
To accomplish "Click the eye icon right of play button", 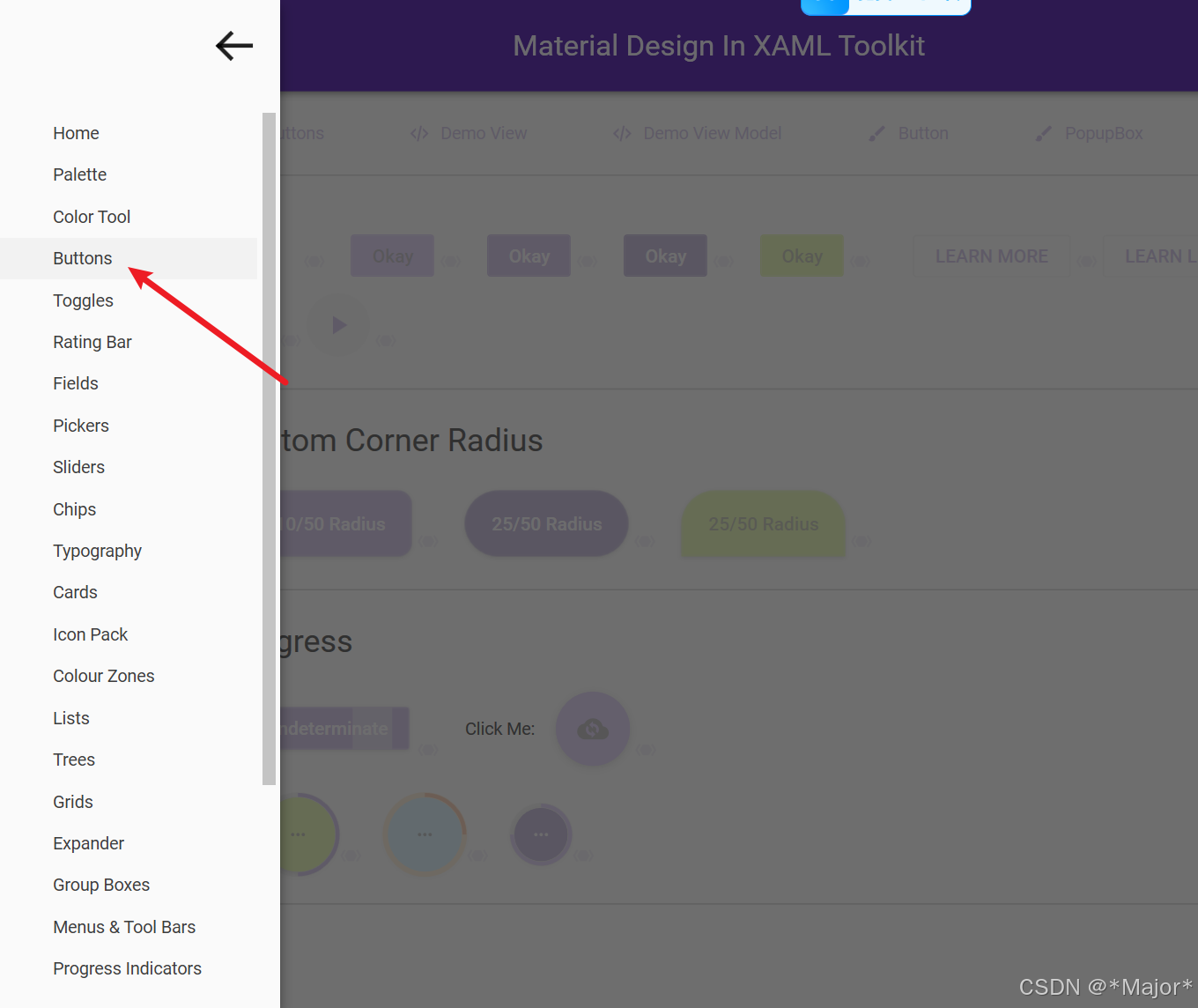I will pyautogui.click(x=386, y=340).
